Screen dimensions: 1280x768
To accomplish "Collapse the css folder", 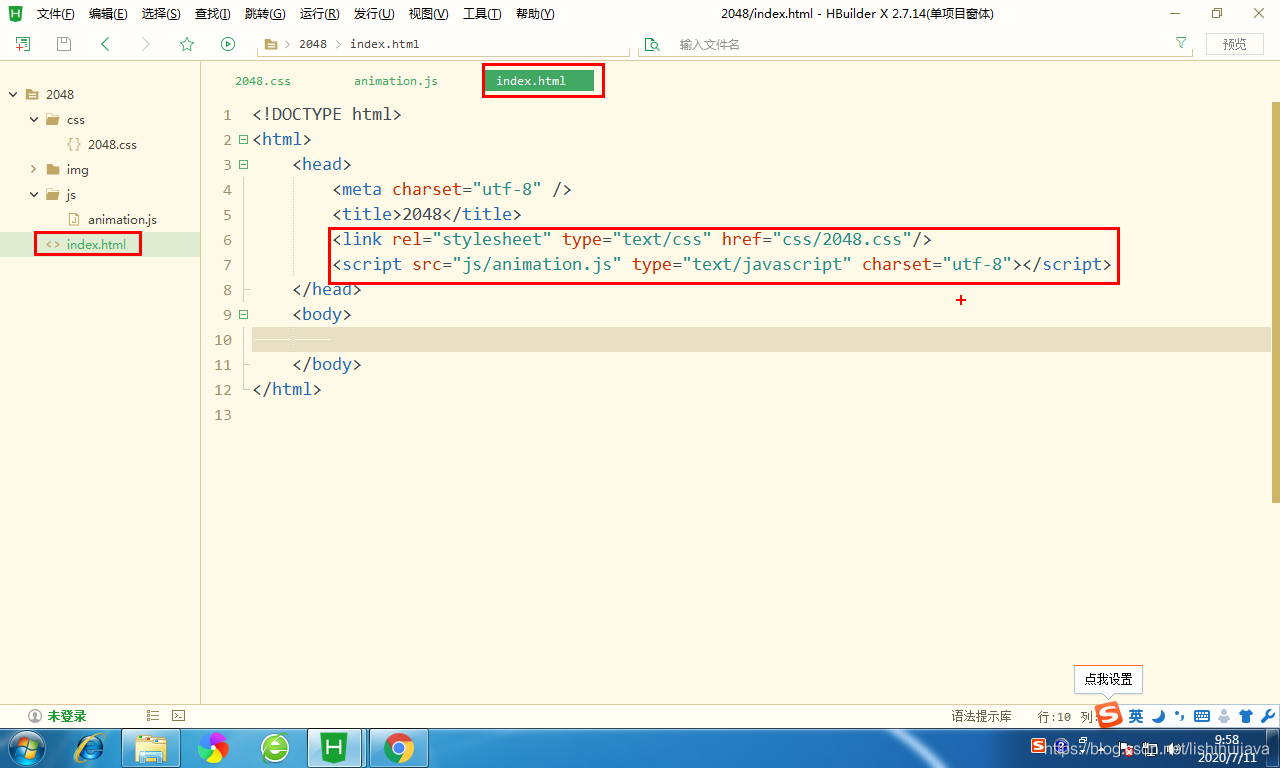I will (33, 120).
